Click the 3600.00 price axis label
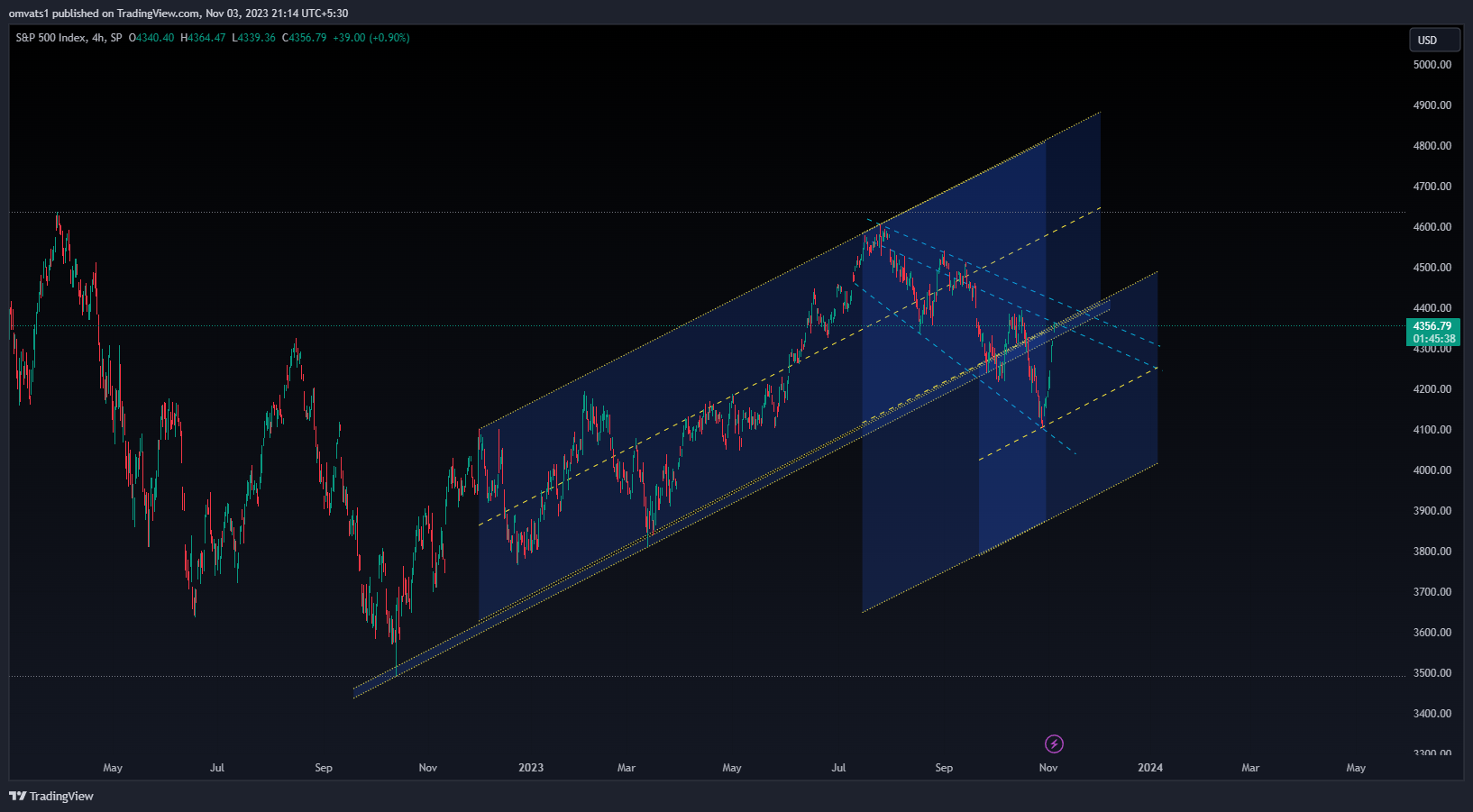1473x812 pixels. click(1432, 633)
